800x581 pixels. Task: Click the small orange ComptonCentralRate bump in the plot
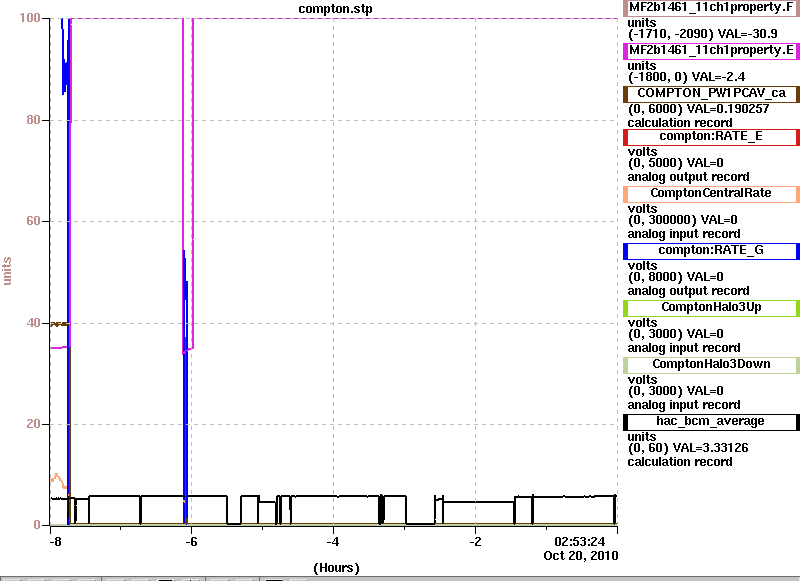click(58, 481)
